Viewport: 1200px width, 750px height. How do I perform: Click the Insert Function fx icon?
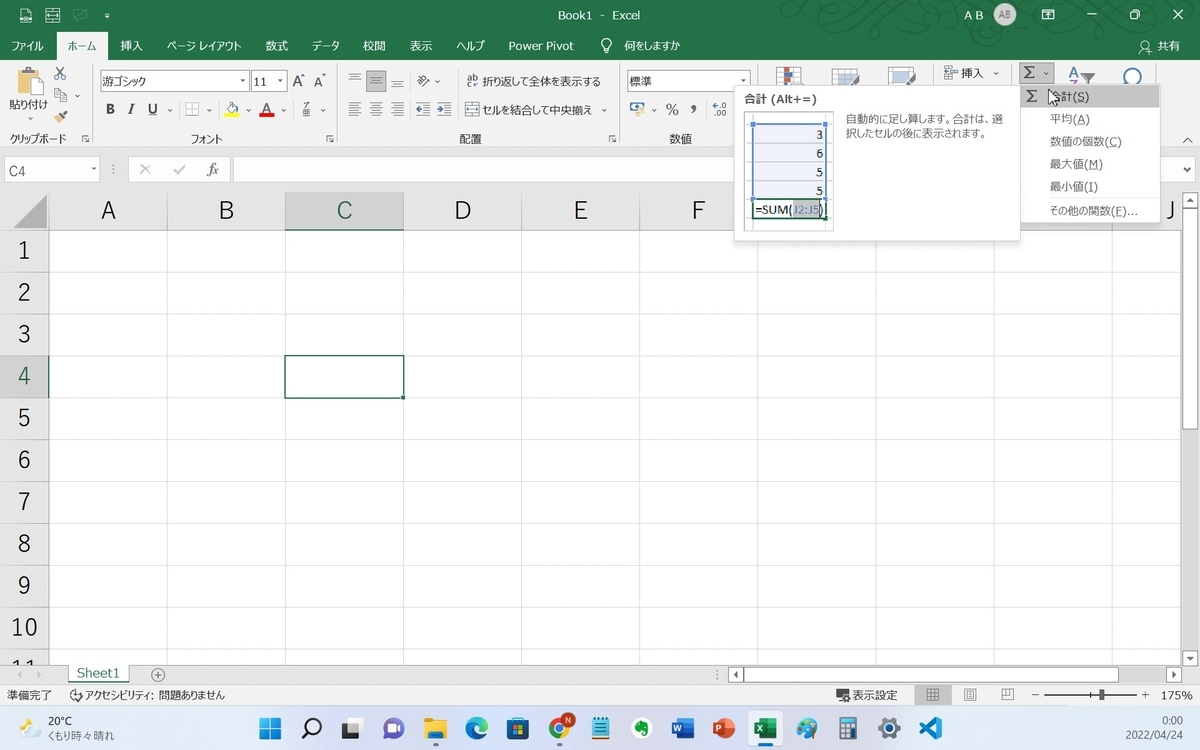pos(213,170)
